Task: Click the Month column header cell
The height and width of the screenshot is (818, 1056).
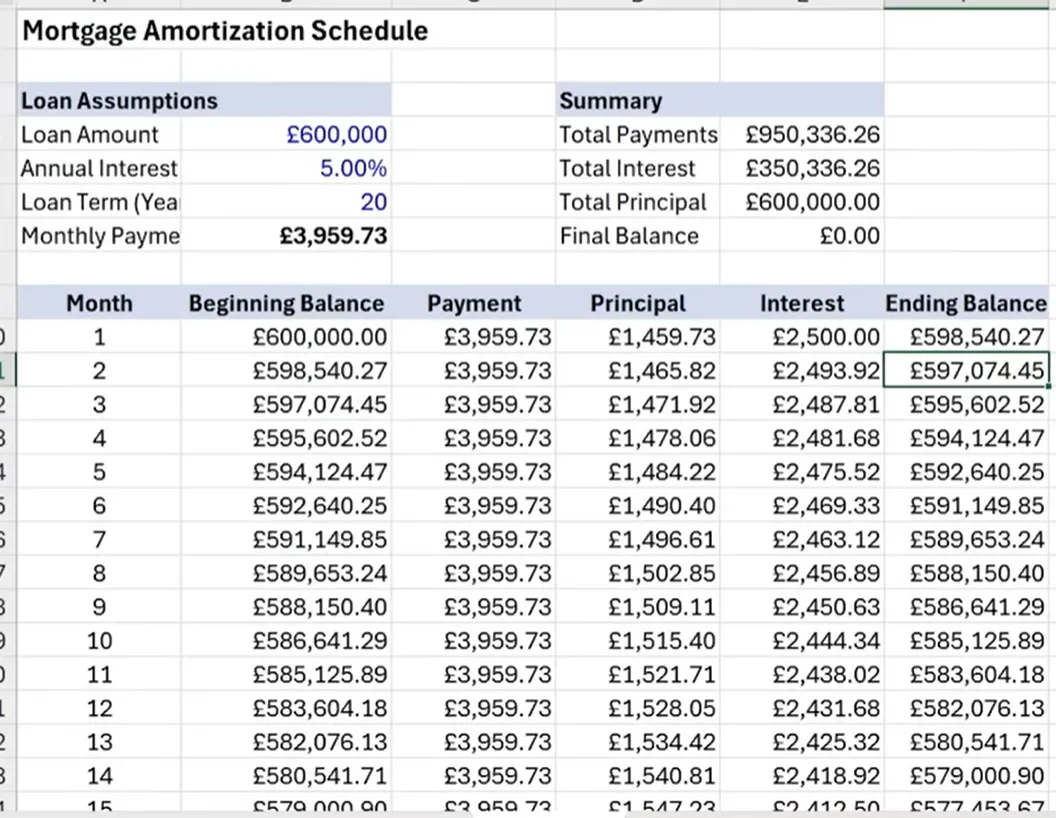Action: click(99, 304)
